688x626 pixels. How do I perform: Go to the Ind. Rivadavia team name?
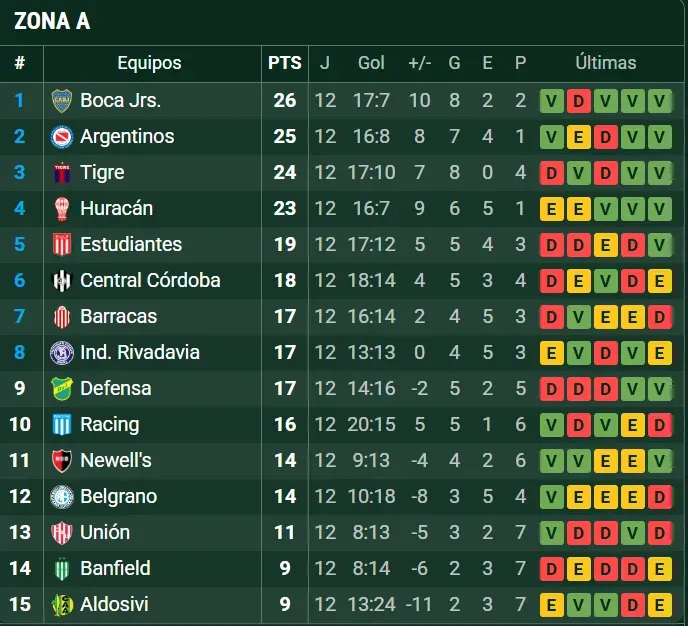point(140,352)
